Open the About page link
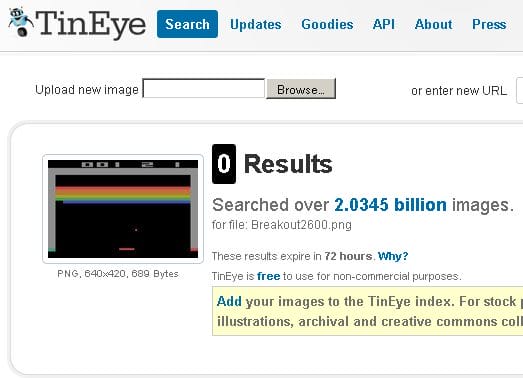Image resolution: width=523 pixels, height=378 pixels. pyautogui.click(x=433, y=24)
